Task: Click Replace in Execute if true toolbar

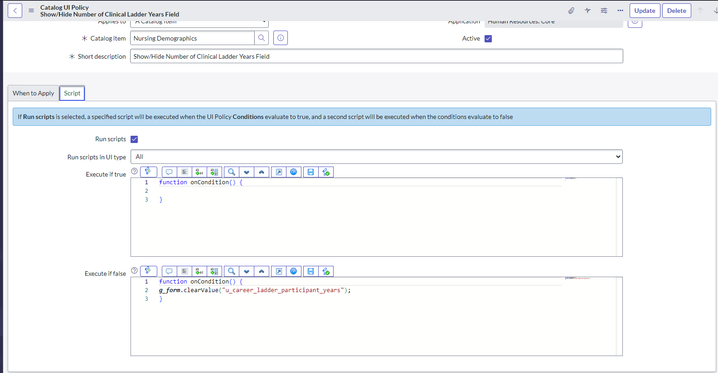Action: (199, 172)
